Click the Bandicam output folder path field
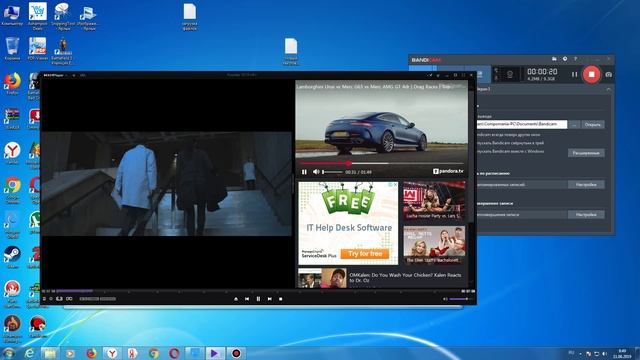The width and height of the screenshot is (640, 360). [522, 124]
